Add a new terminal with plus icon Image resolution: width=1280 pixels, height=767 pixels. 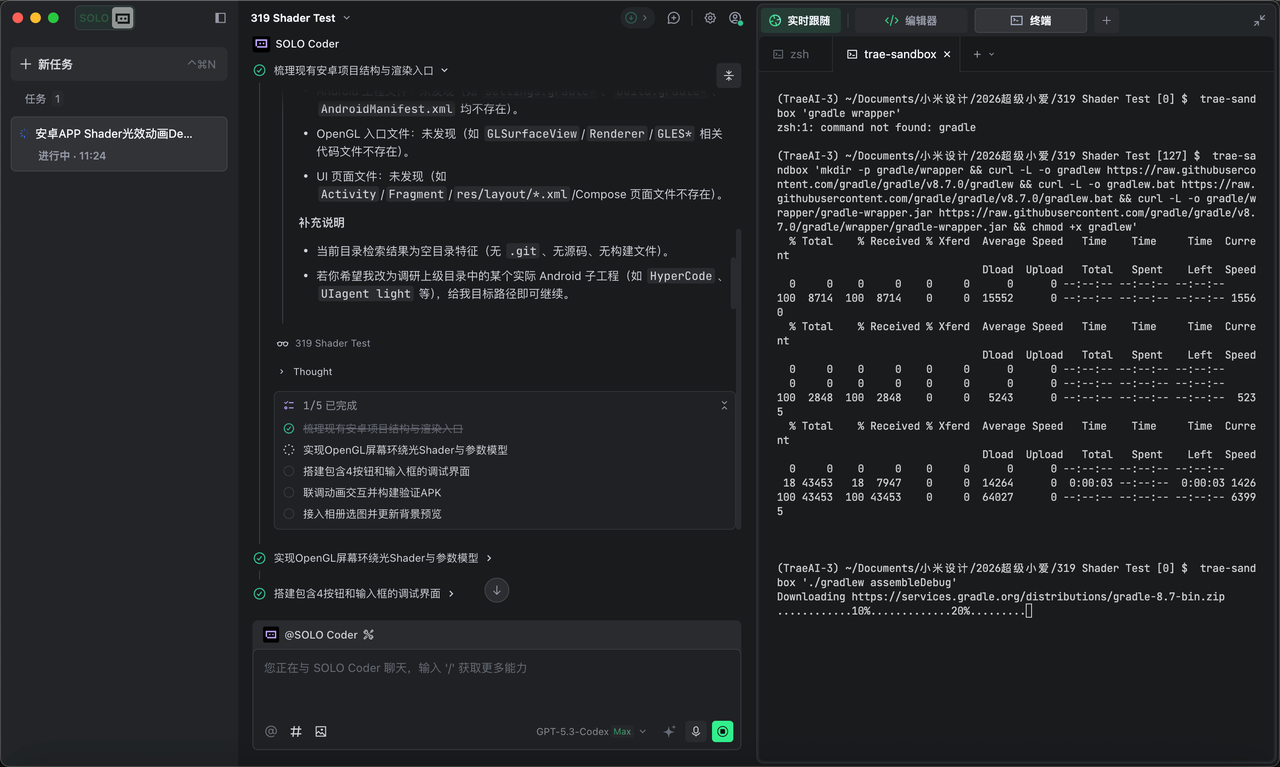coord(977,54)
